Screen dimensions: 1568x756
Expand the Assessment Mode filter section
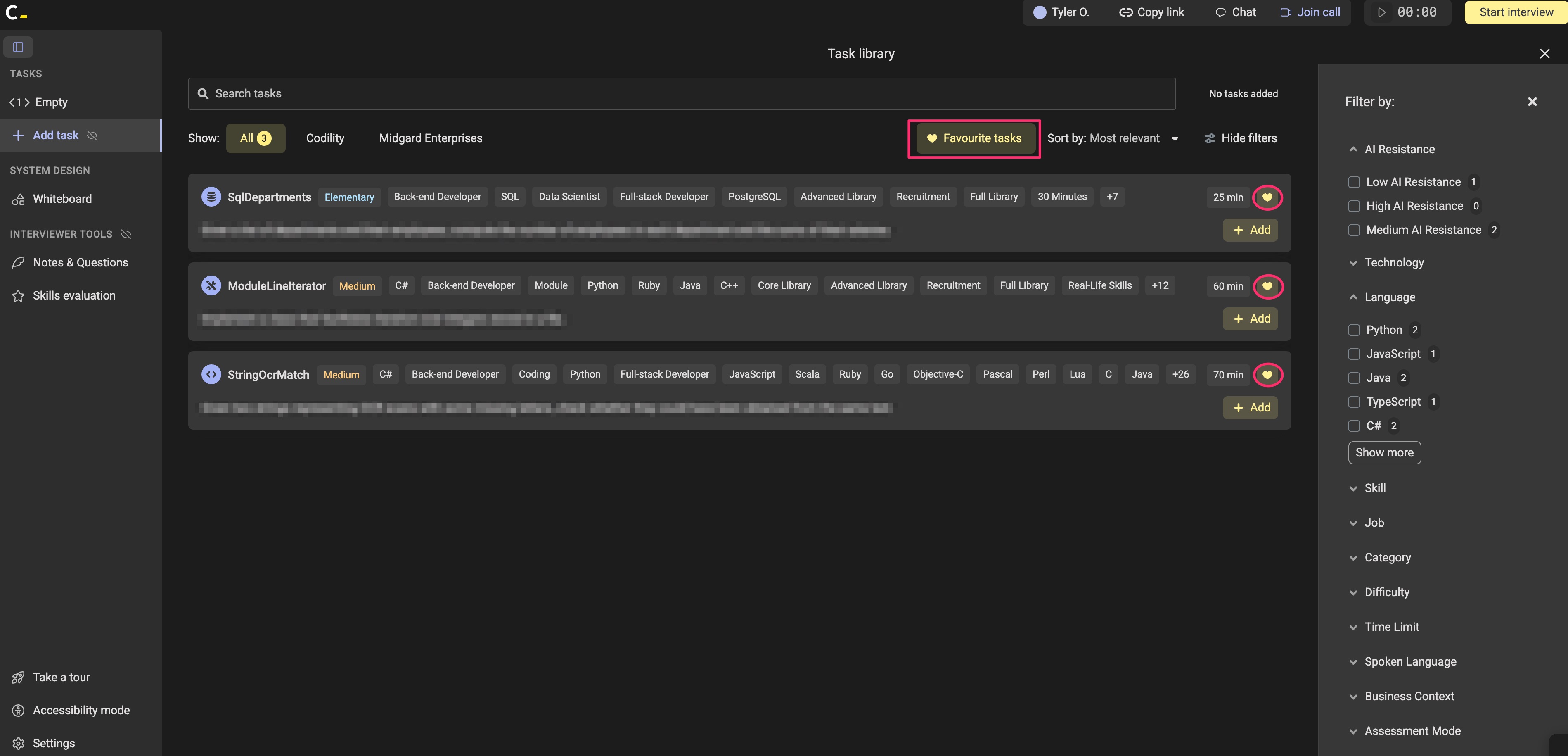1405,731
